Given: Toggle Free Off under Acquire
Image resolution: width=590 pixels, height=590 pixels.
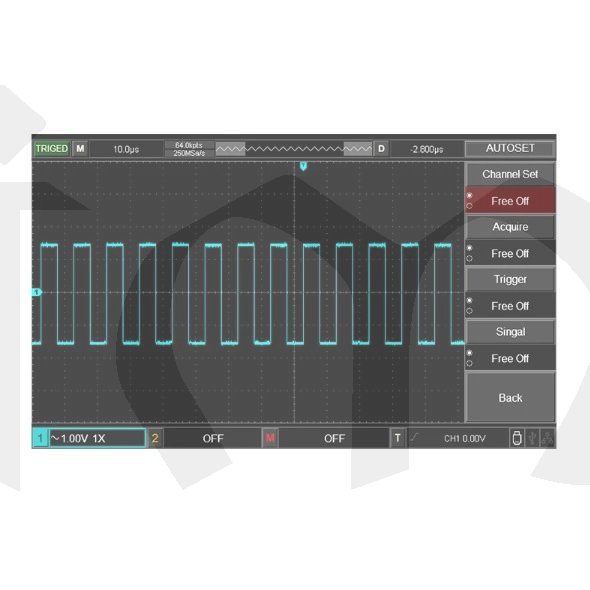Looking at the screenshot, I should [x=510, y=254].
